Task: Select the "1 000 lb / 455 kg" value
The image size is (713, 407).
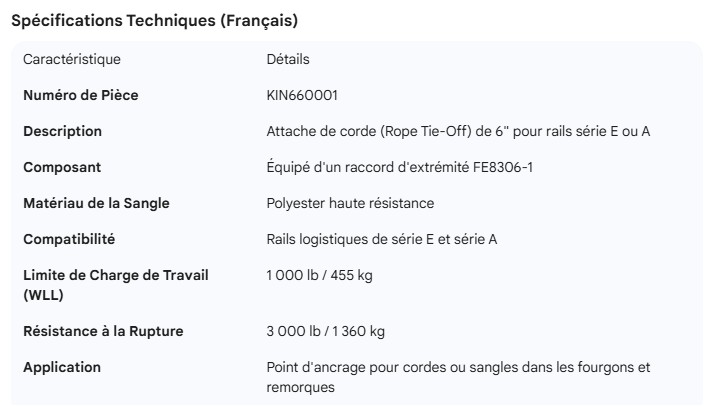Action: (x=319, y=276)
